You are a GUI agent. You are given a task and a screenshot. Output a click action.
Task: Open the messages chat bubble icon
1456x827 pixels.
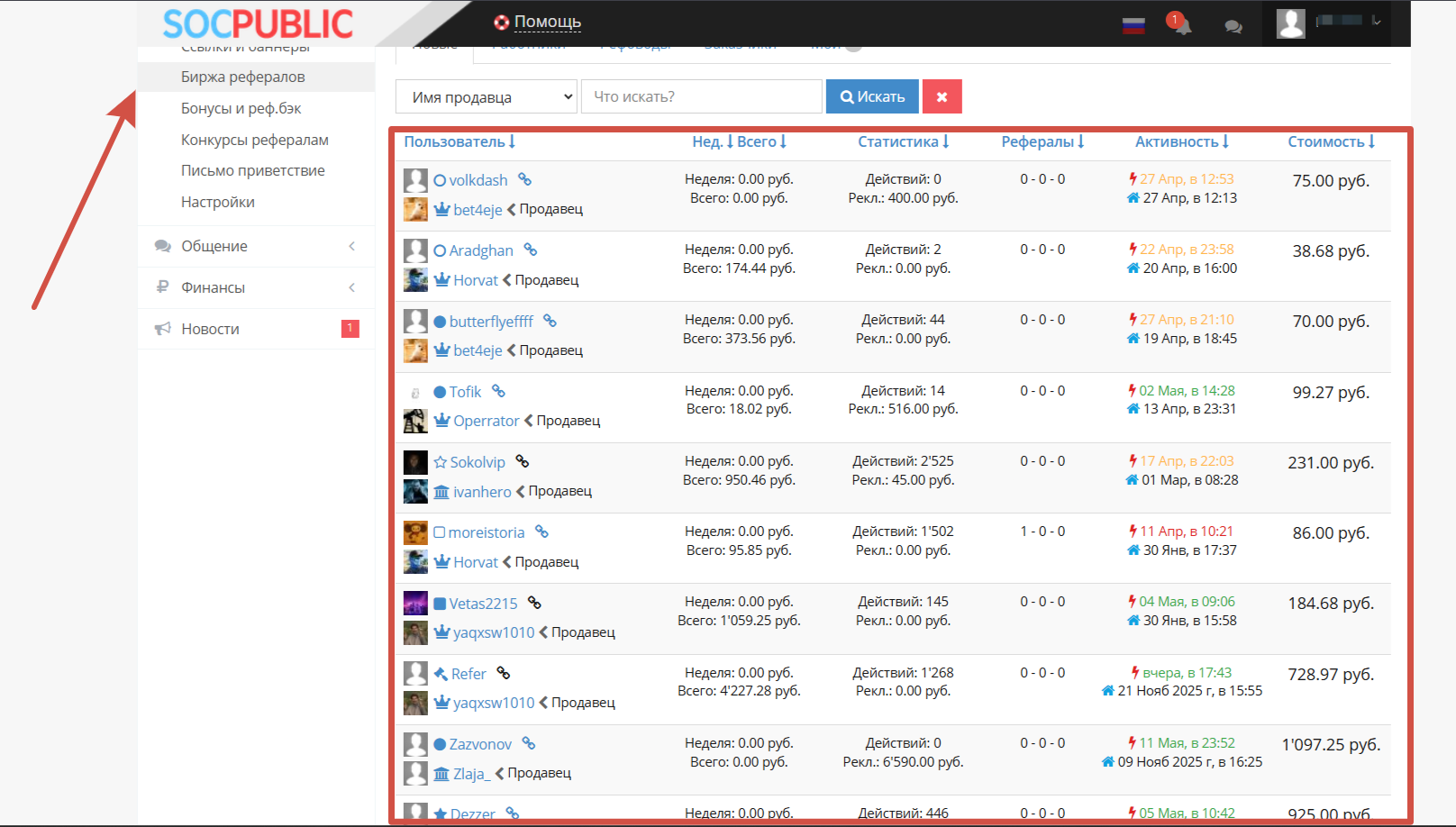[1233, 27]
